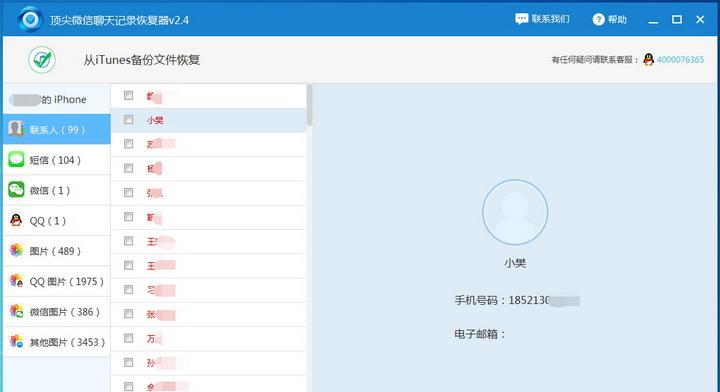Click the 手机号码 phone number text
This screenshot has height=392, width=720.
pos(517,300)
